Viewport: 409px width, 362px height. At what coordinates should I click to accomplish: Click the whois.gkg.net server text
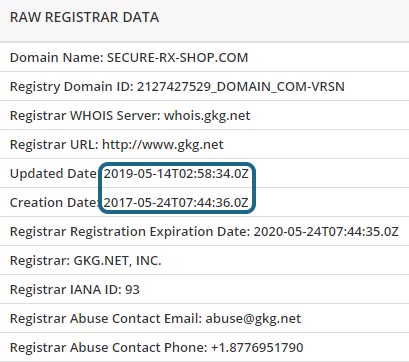pyautogui.click(x=207, y=116)
